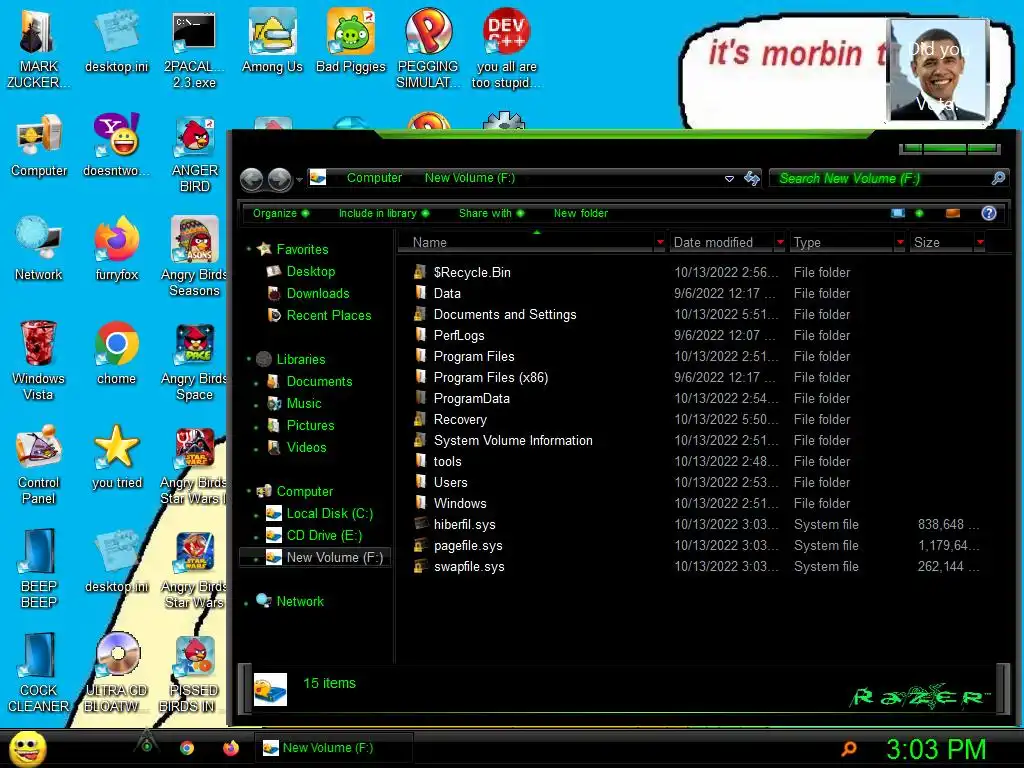Open the Among Us desktop shortcut
Viewport: 1024px width, 768px height.
click(272, 40)
